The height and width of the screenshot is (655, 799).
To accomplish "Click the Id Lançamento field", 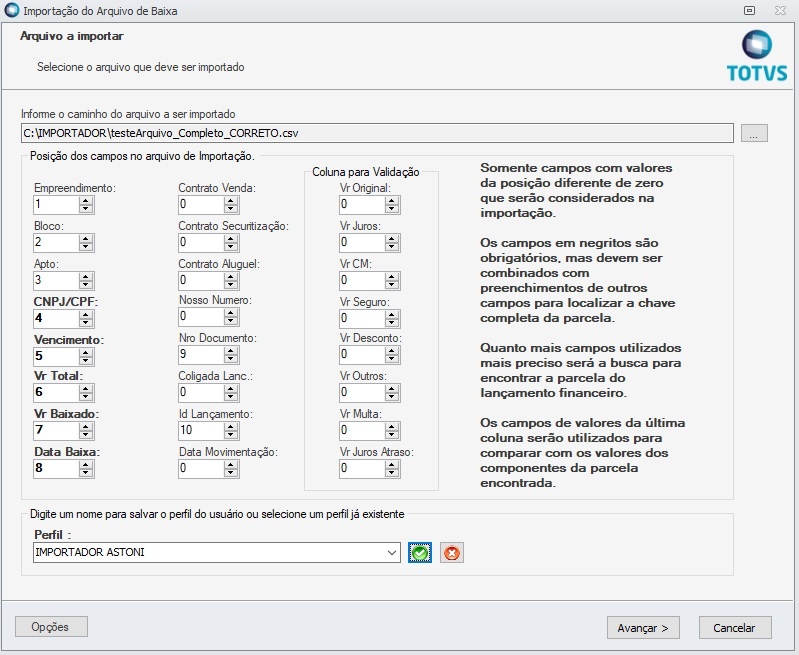I will (201, 431).
